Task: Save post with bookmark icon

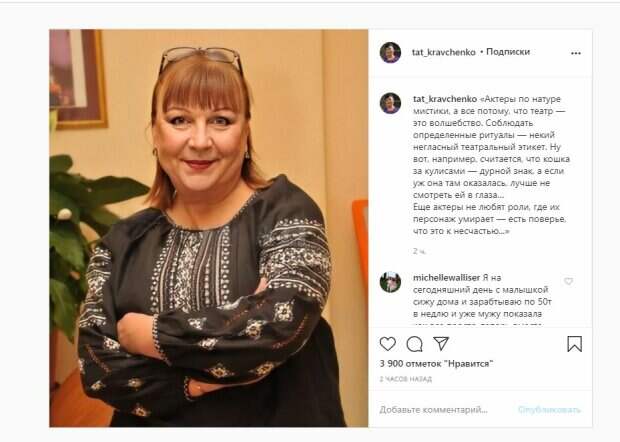Action: [574, 344]
